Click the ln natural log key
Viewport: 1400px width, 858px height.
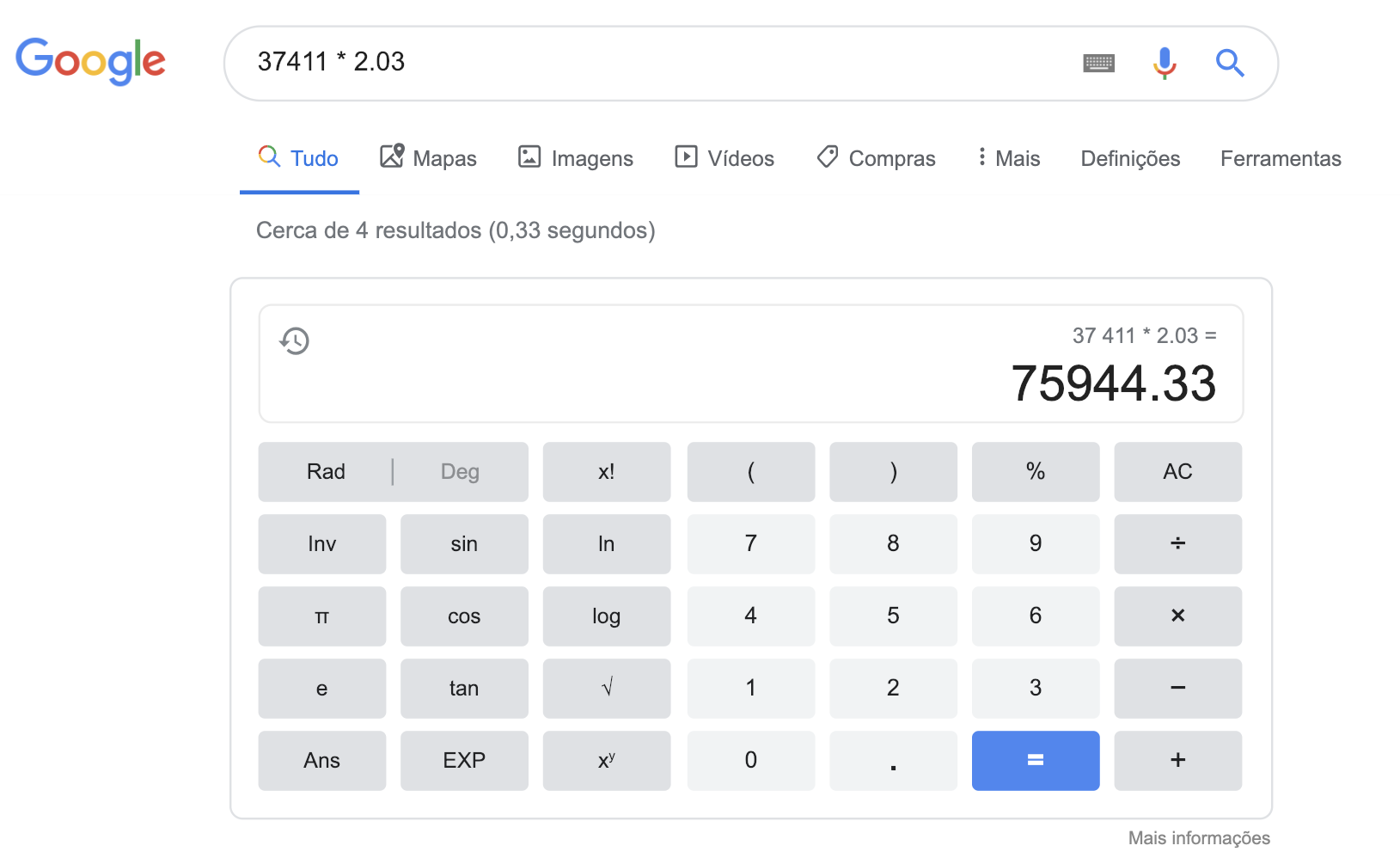click(x=607, y=544)
